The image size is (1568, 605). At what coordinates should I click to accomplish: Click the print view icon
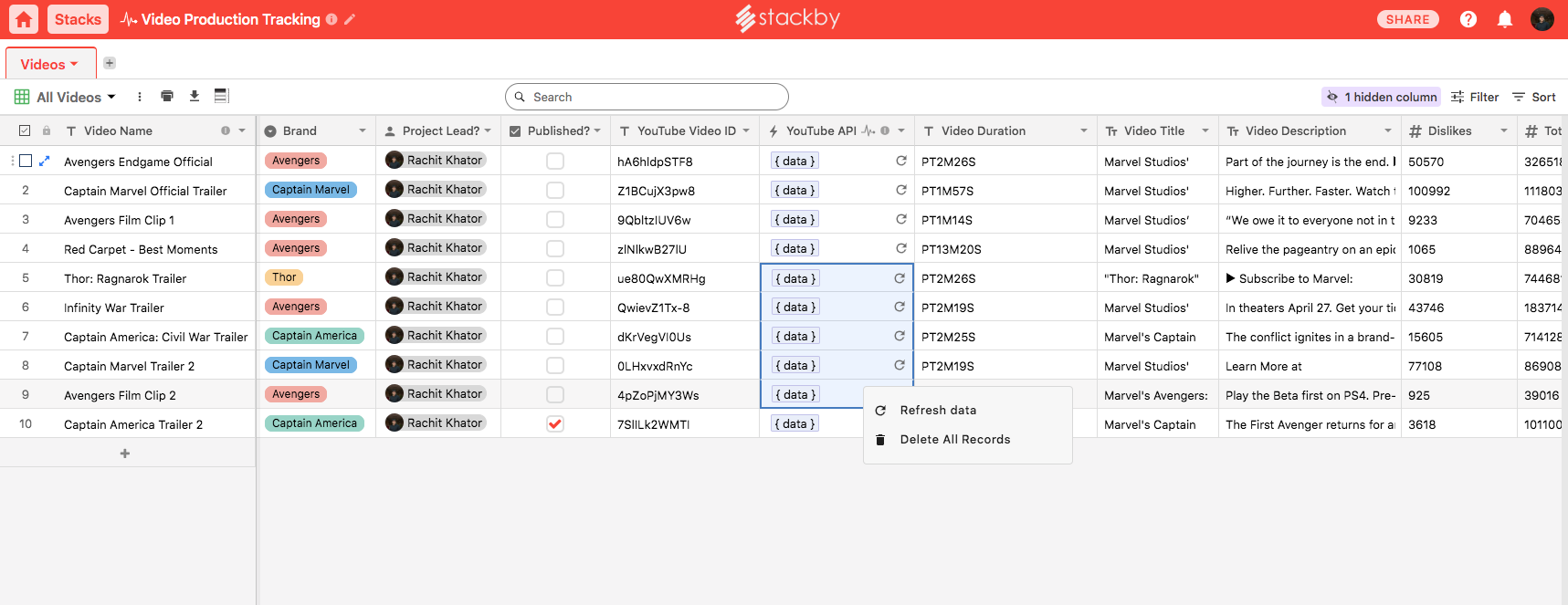tap(167, 96)
